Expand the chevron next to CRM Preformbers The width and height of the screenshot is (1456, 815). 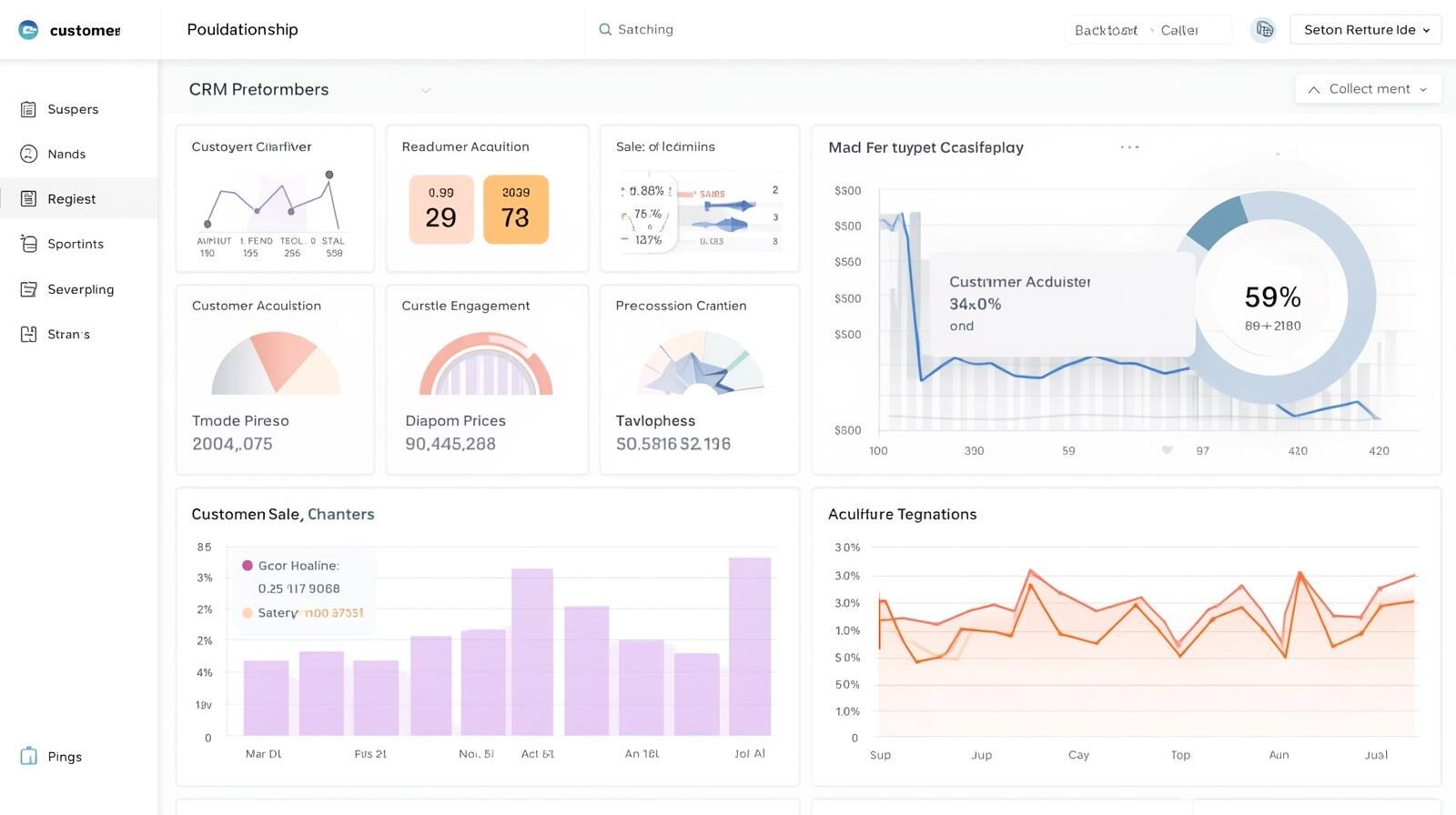click(426, 90)
